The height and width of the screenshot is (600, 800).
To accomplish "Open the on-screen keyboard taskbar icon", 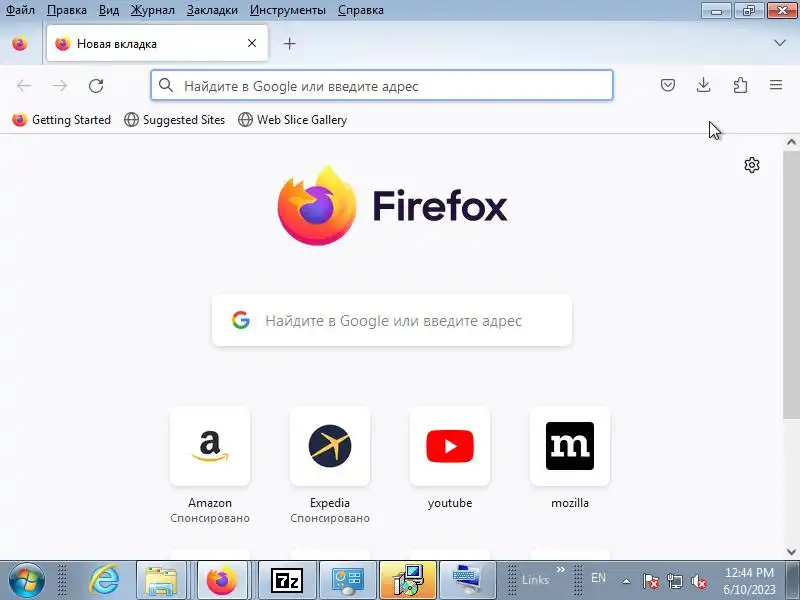I will [x=467, y=580].
